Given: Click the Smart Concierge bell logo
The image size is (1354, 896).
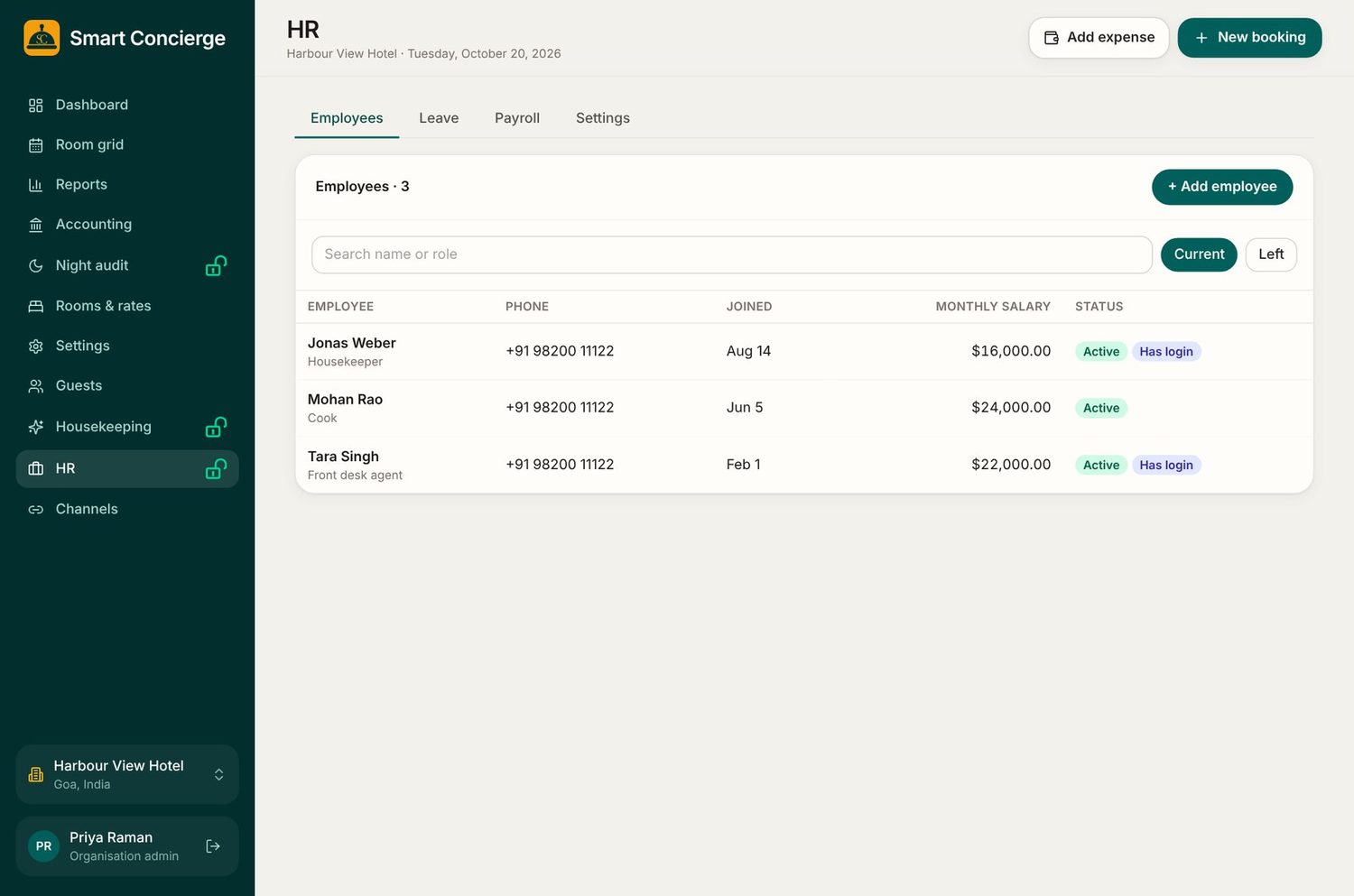Looking at the screenshot, I should tap(42, 38).
